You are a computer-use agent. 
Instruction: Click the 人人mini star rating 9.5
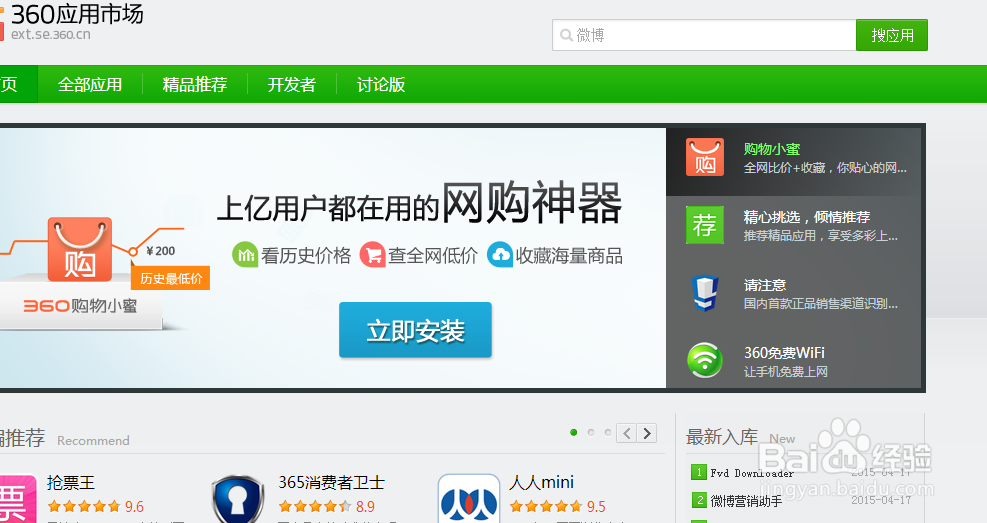click(558, 507)
